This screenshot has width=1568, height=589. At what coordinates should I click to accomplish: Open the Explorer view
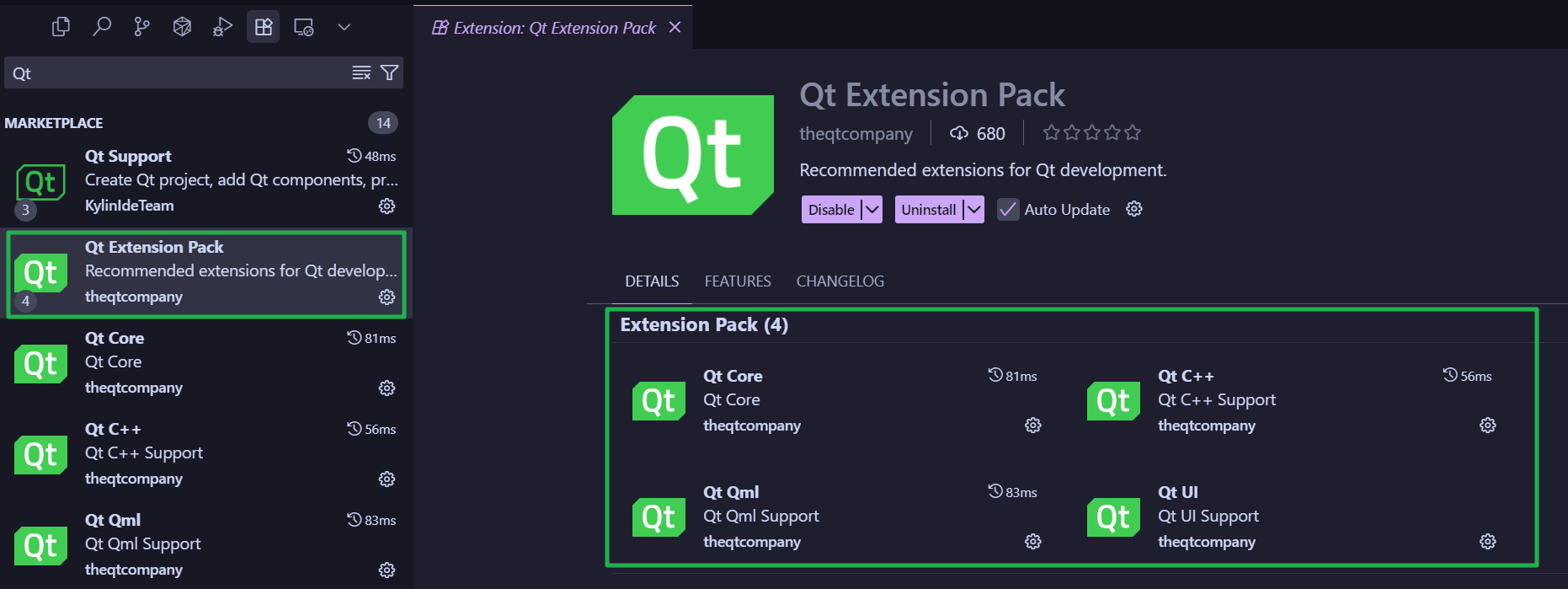[60, 26]
